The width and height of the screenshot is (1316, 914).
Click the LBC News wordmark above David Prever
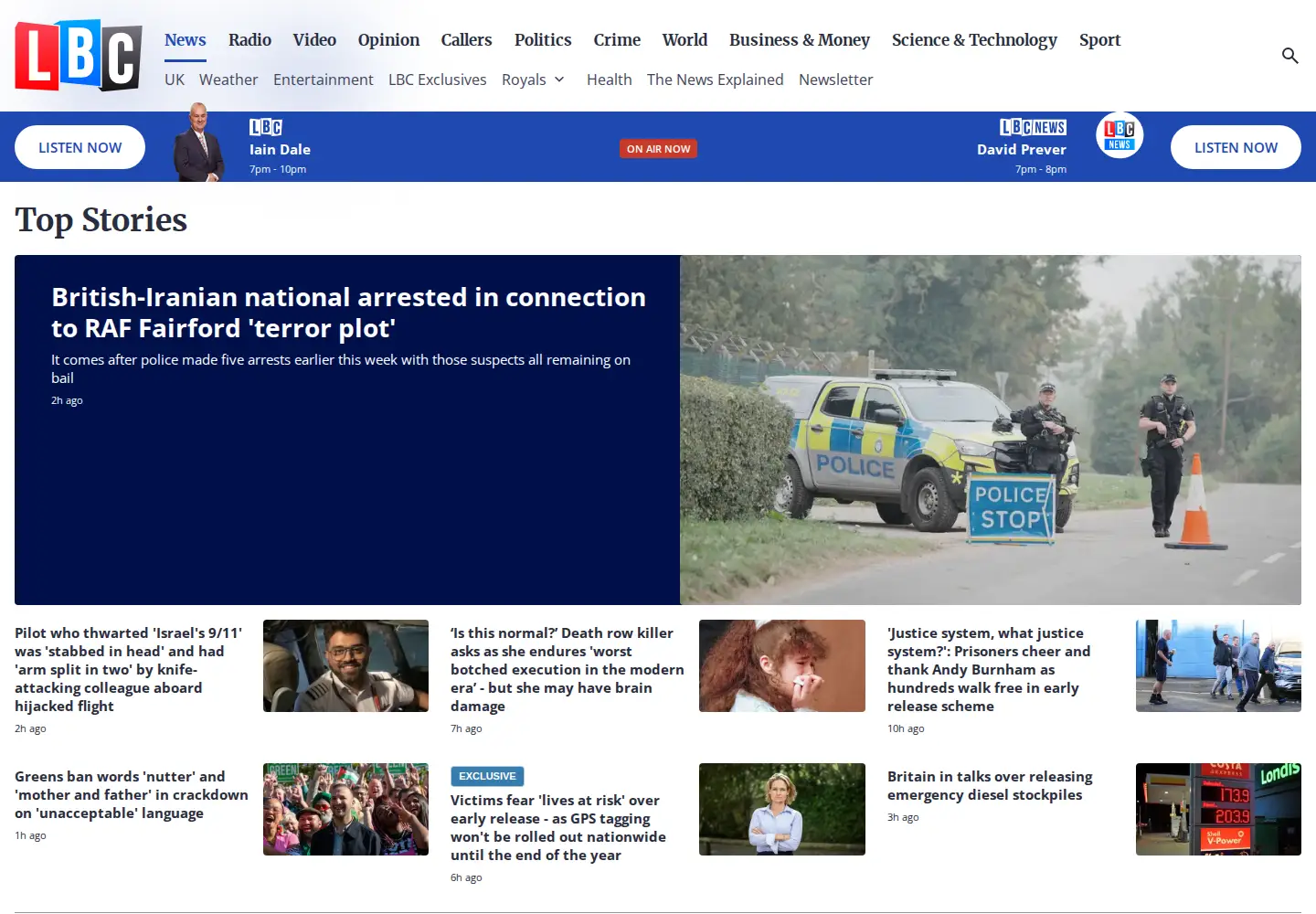(1033, 127)
